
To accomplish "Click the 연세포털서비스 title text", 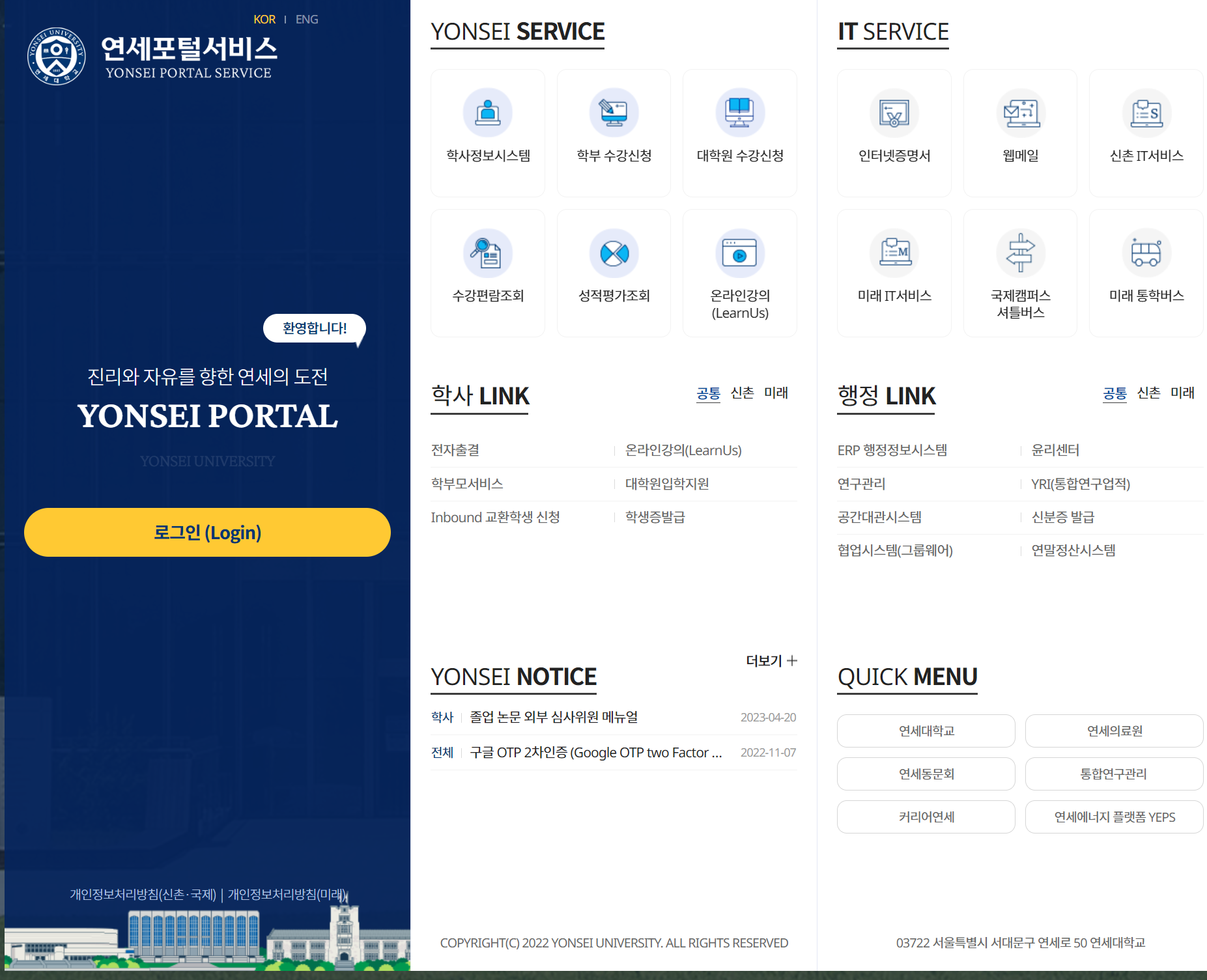I will 189,49.
